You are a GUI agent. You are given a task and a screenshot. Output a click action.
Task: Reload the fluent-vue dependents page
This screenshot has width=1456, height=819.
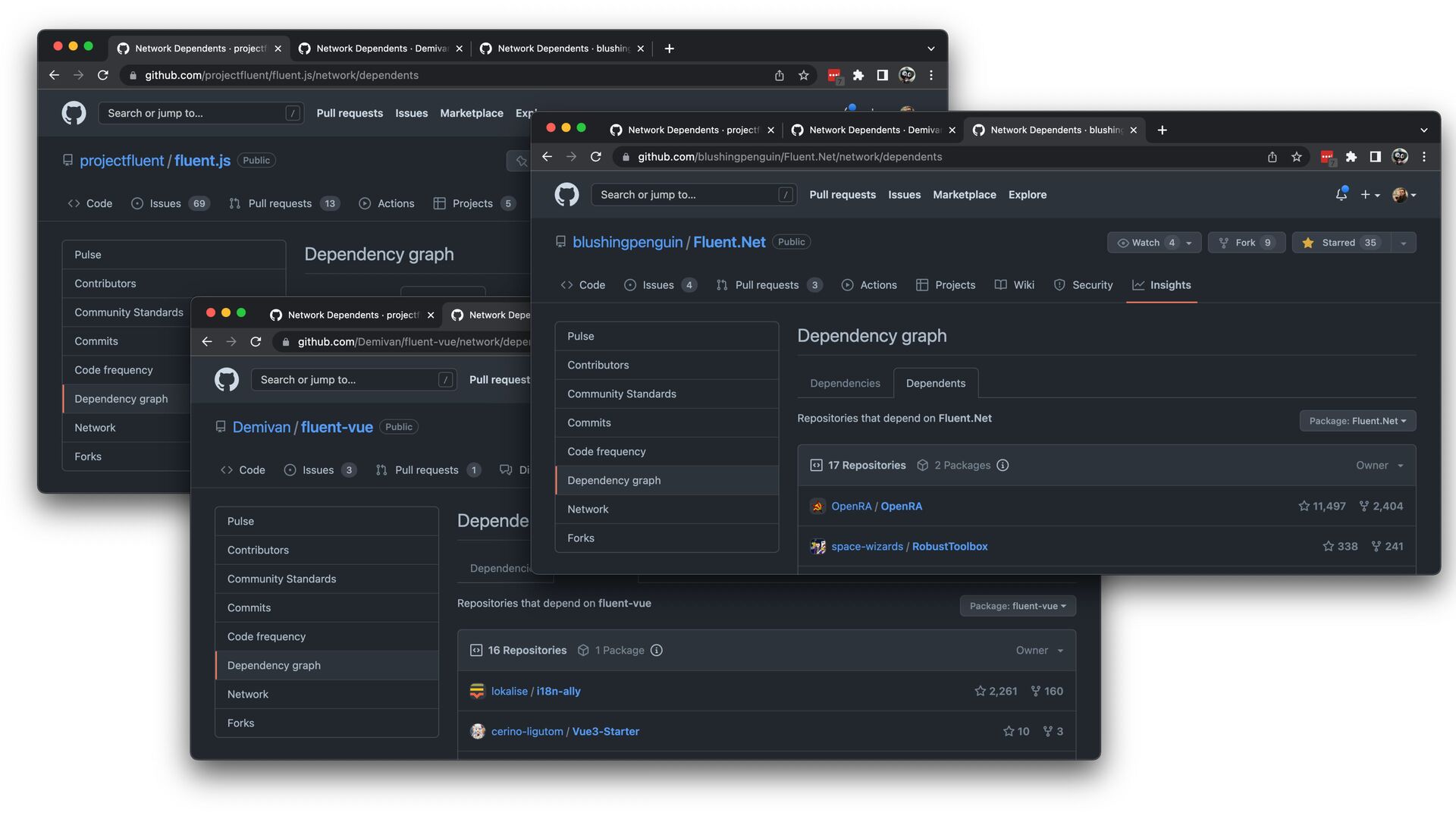[256, 342]
